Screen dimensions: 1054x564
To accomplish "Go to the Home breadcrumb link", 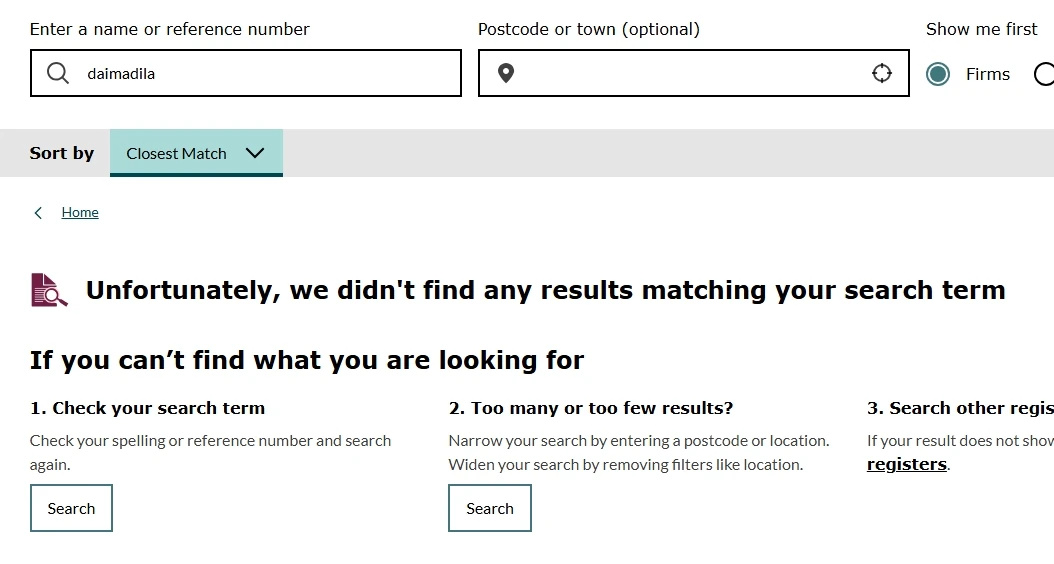I will (x=80, y=212).
